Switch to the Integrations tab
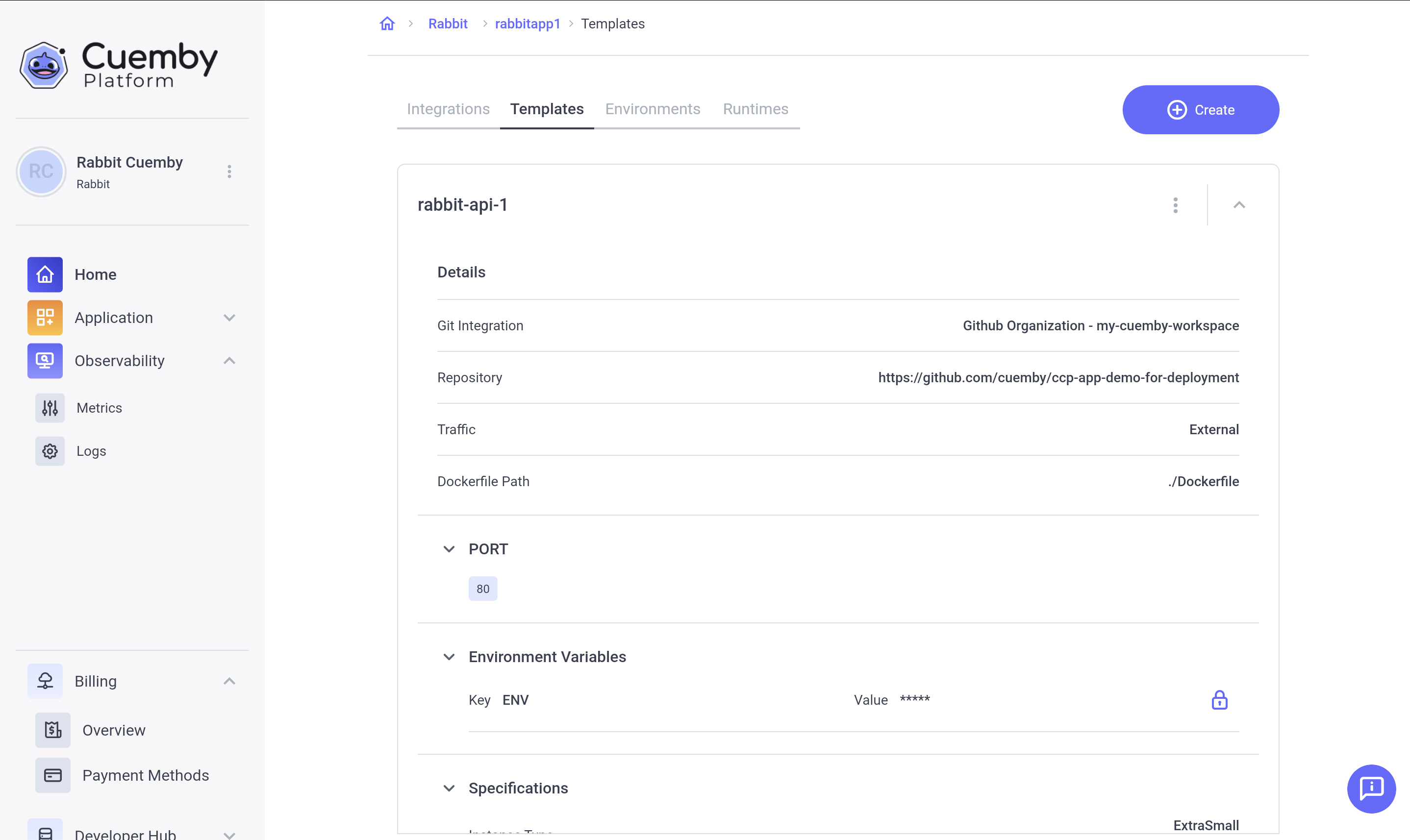Image resolution: width=1410 pixels, height=840 pixels. [x=448, y=109]
